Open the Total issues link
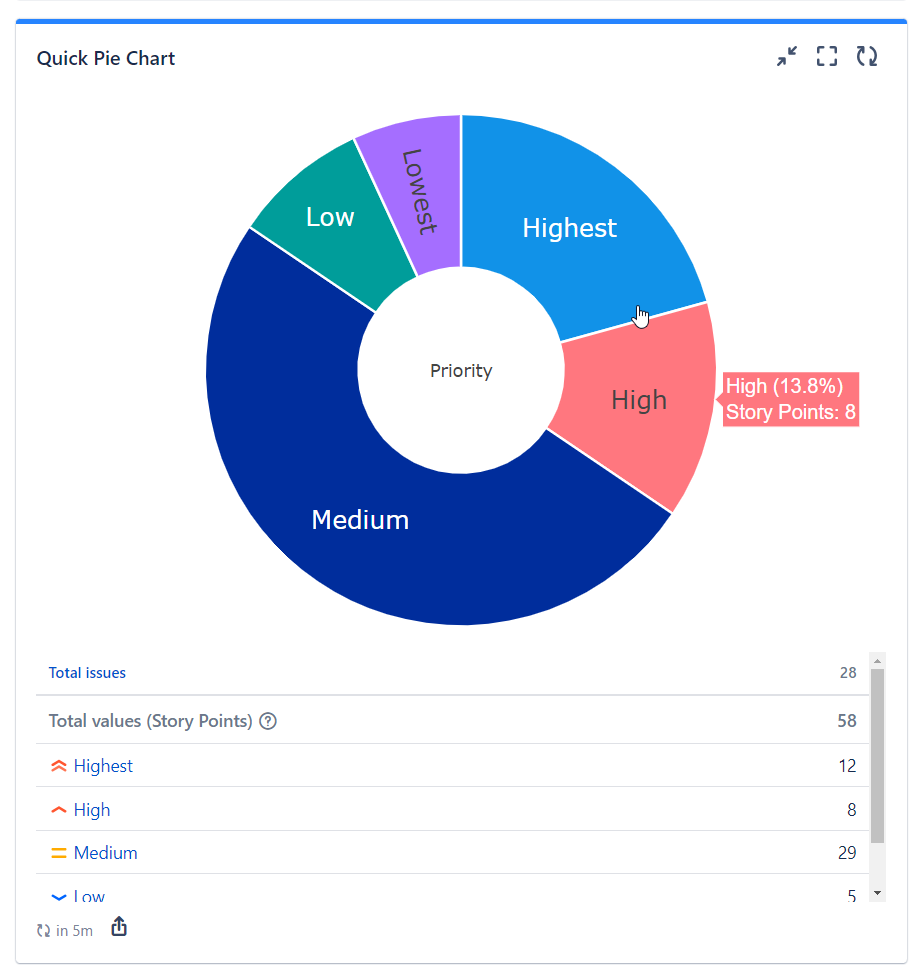921x975 pixels. coord(87,672)
